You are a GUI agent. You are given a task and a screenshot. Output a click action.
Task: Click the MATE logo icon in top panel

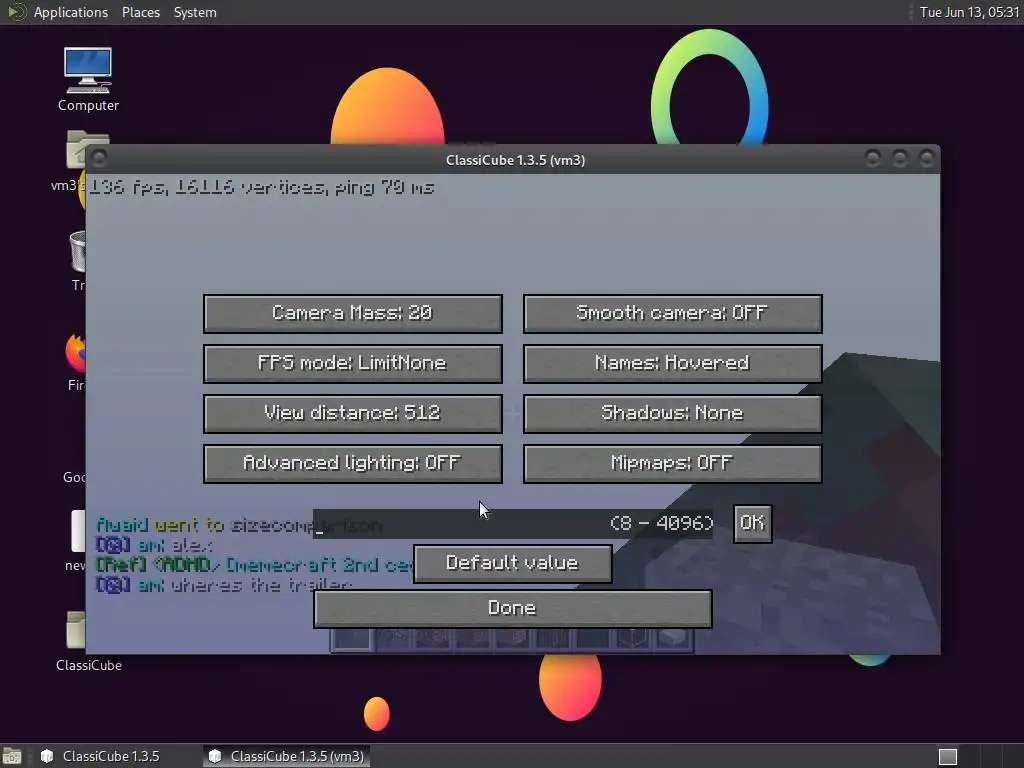[x=16, y=12]
